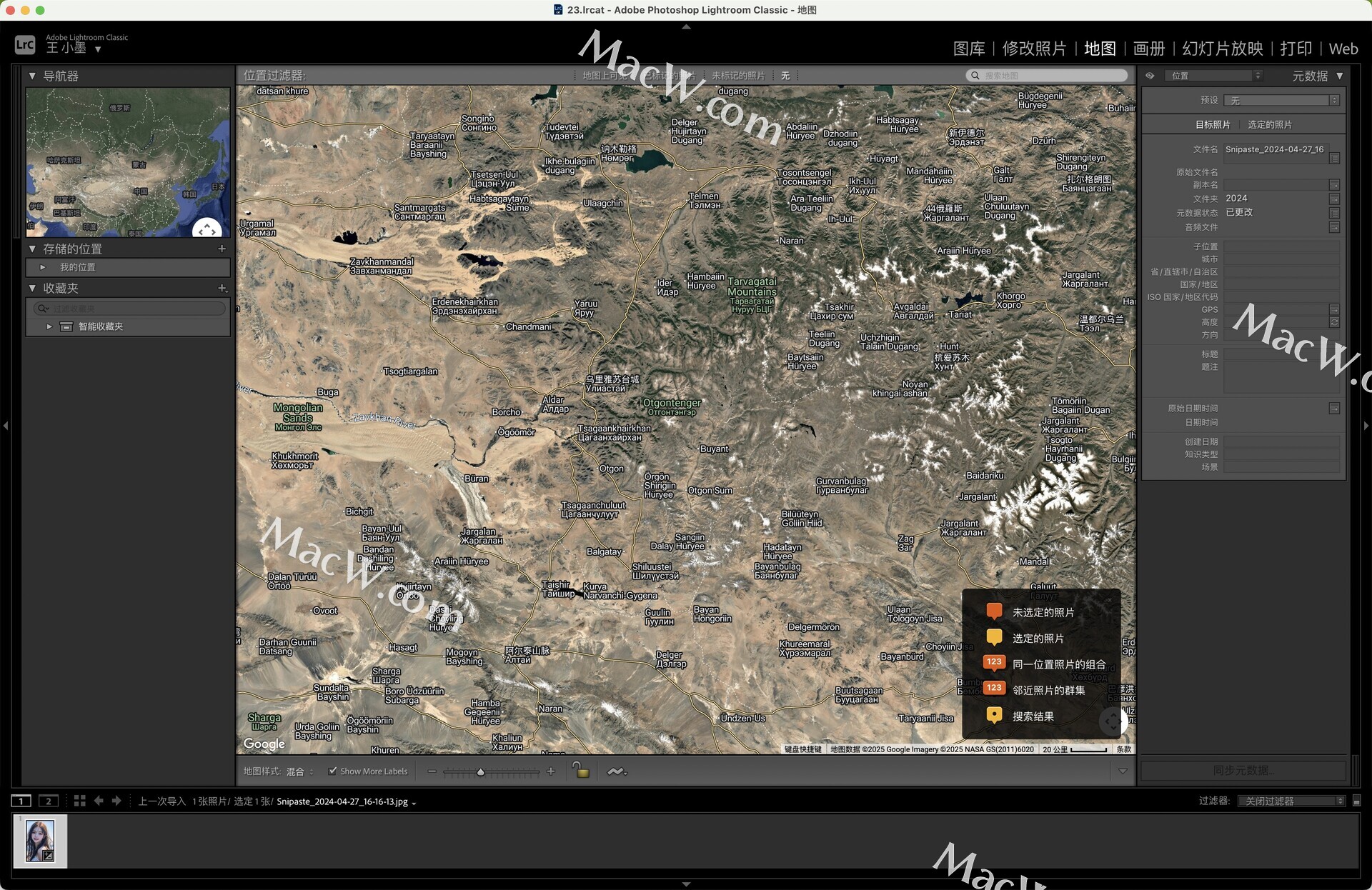Screen dimensions: 1372x890
Task: Uncheck Show More Labels checkbox
Action: 332,771
